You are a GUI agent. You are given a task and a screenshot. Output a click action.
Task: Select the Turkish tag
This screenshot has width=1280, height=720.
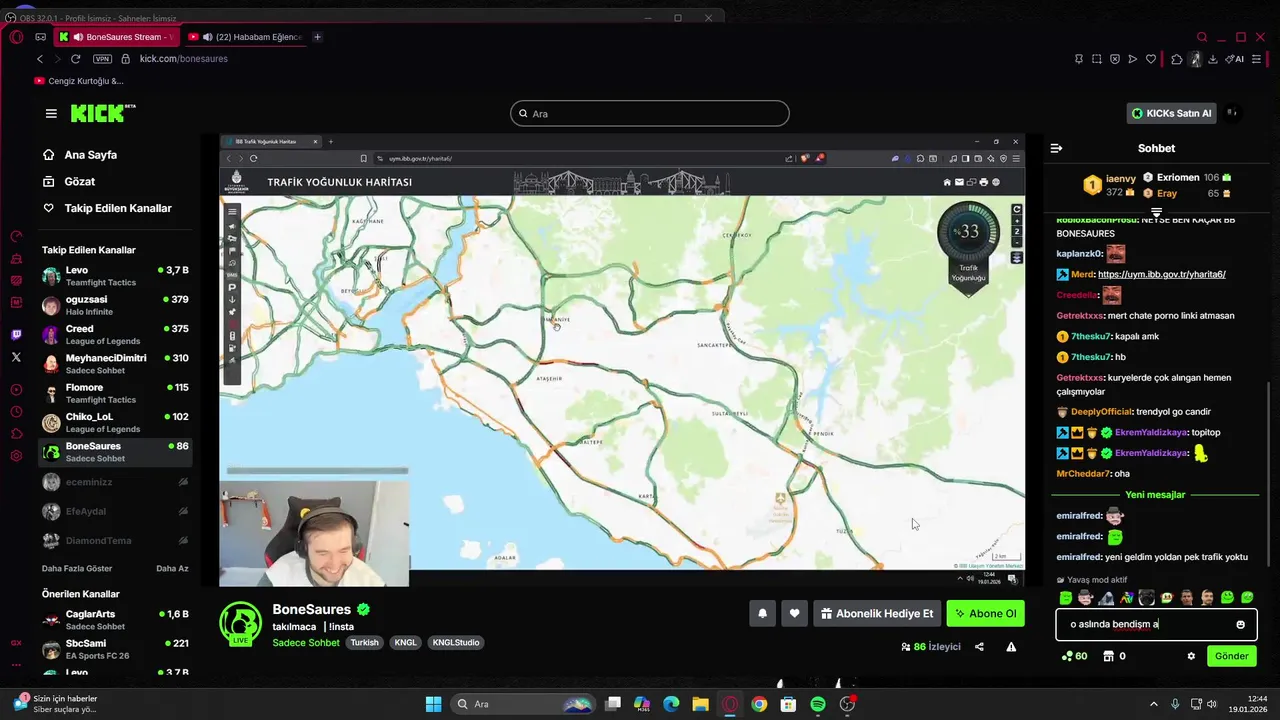(x=364, y=643)
